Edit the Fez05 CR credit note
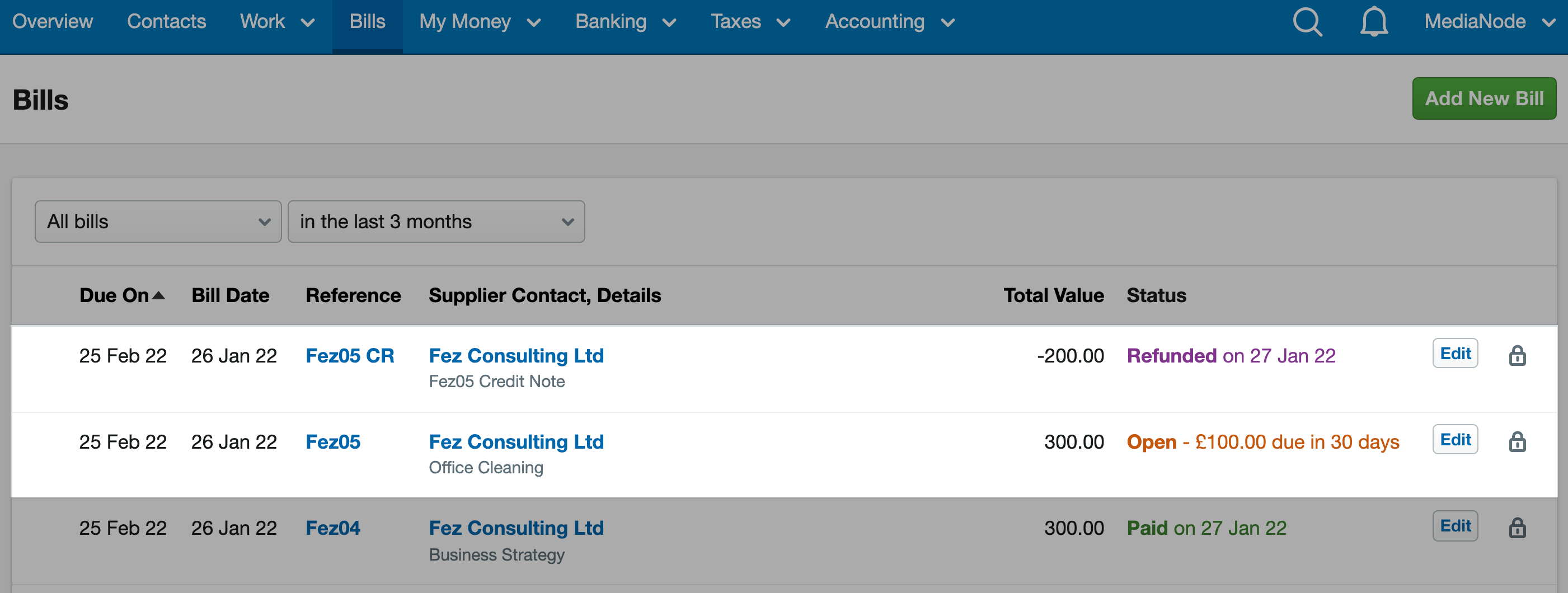1568x593 pixels. [x=1455, y=354]
